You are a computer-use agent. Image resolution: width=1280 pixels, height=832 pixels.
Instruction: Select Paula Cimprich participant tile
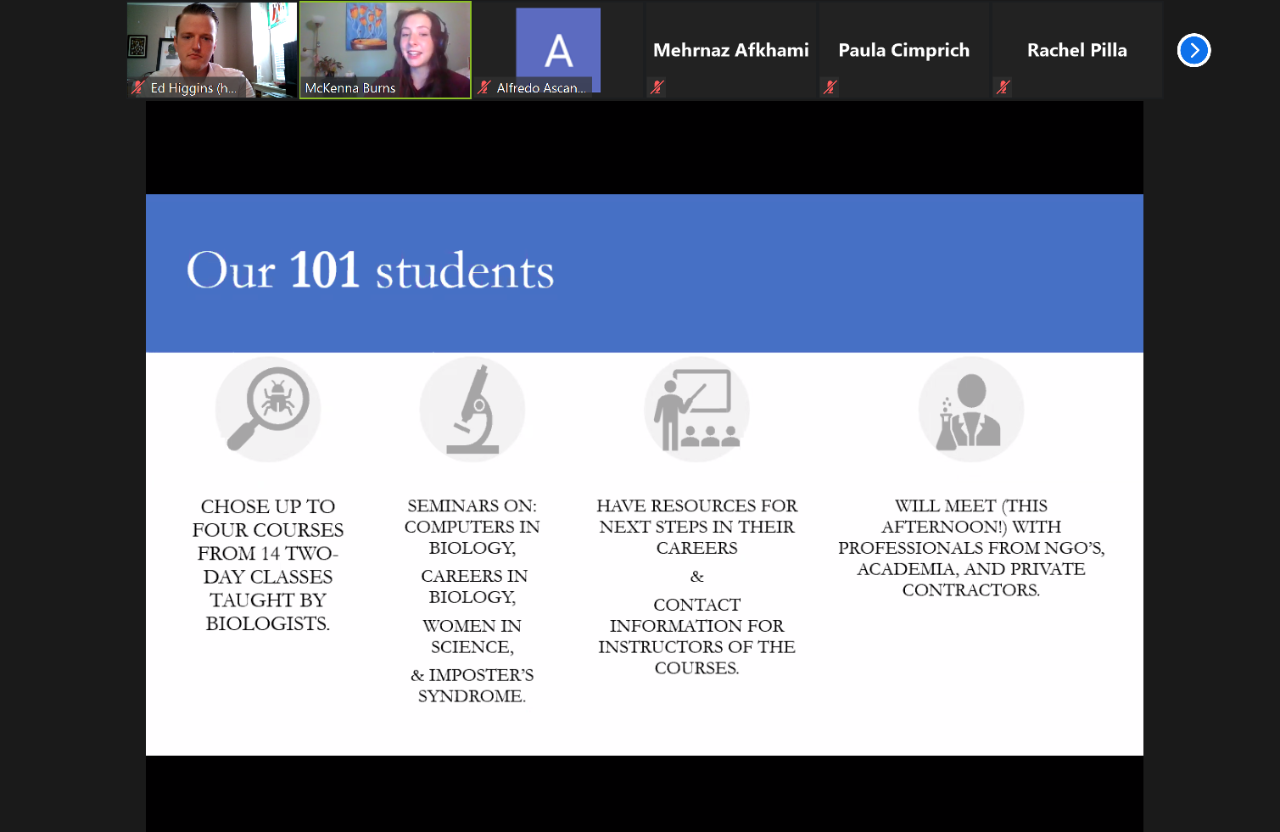pyautogui.click(x=904, y=50)
